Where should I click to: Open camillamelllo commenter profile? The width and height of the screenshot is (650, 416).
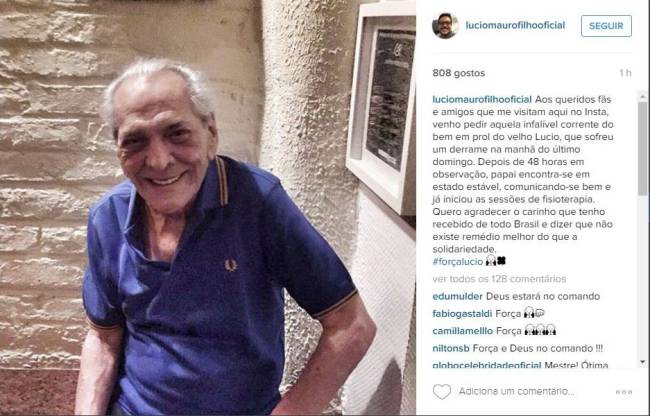[462, 331]
